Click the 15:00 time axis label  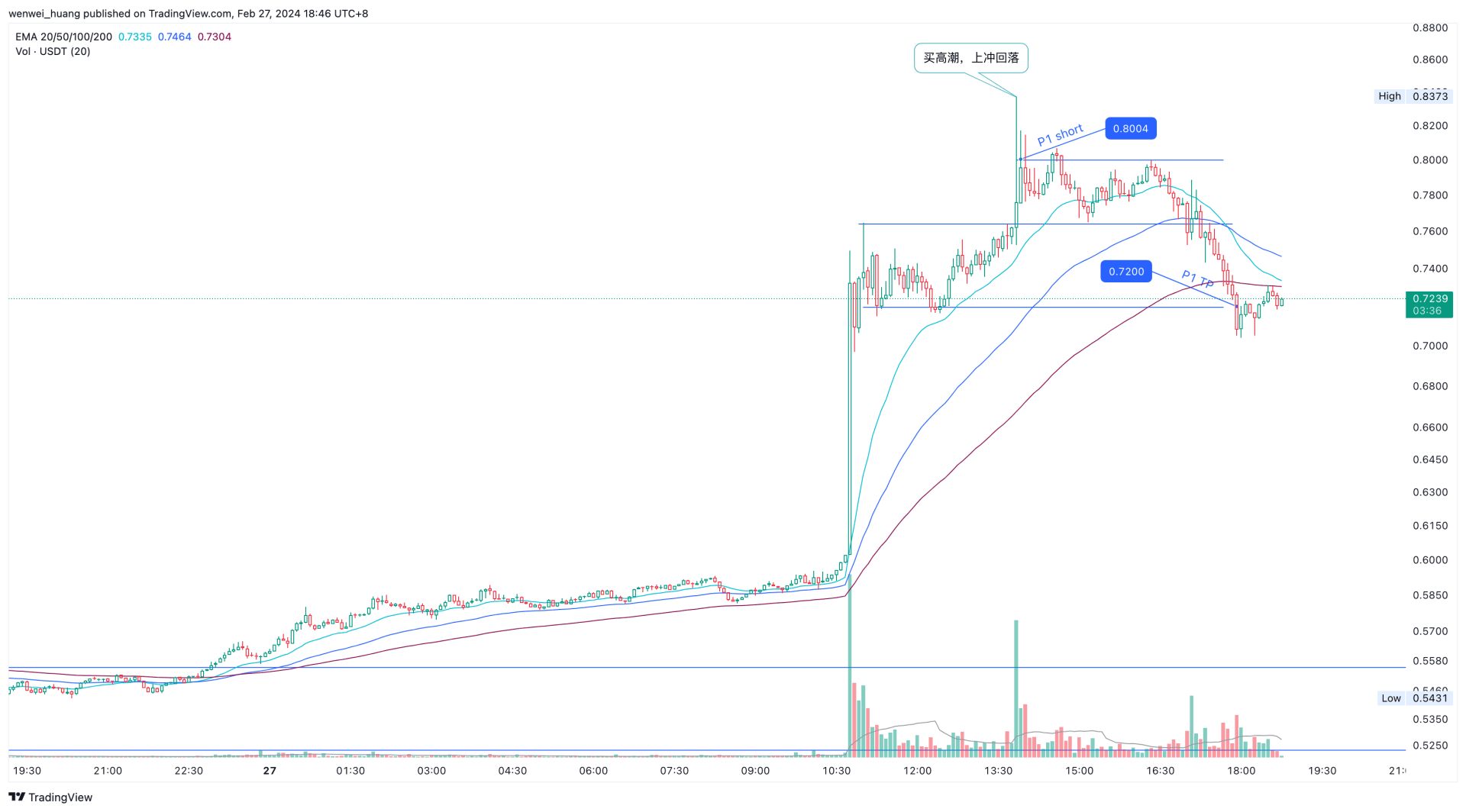[1079, 771]
